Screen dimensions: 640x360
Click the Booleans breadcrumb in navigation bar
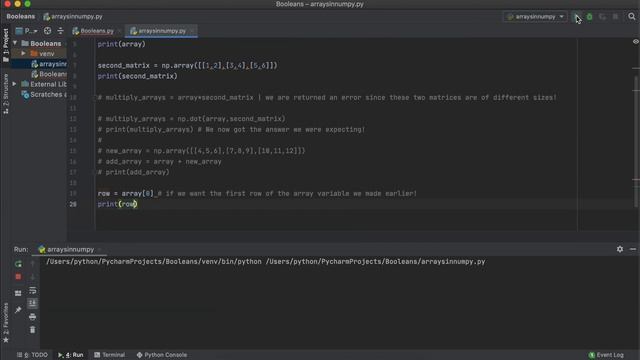(20, 17)
